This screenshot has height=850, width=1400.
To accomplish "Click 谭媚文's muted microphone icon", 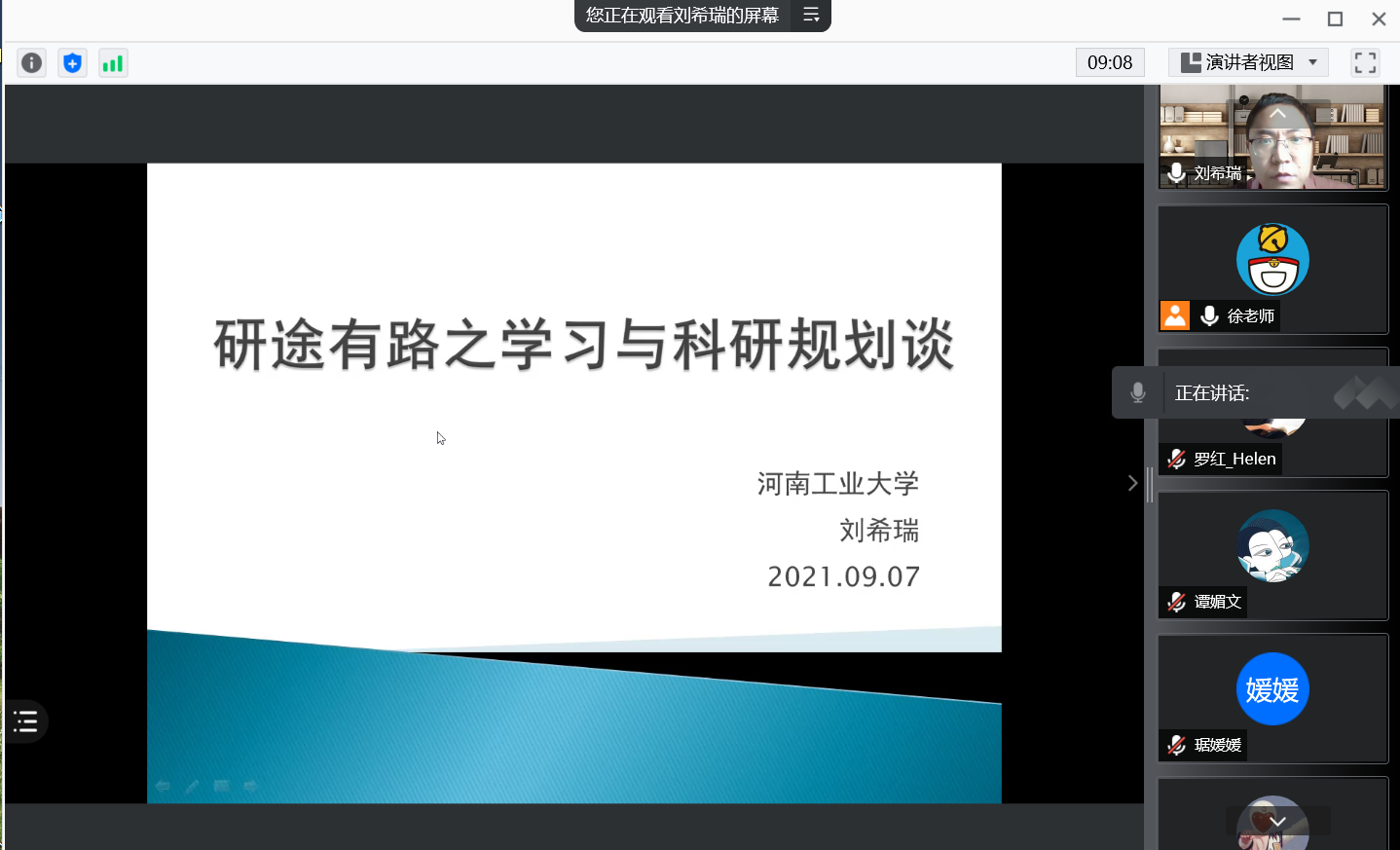I will coord(1177,602).
